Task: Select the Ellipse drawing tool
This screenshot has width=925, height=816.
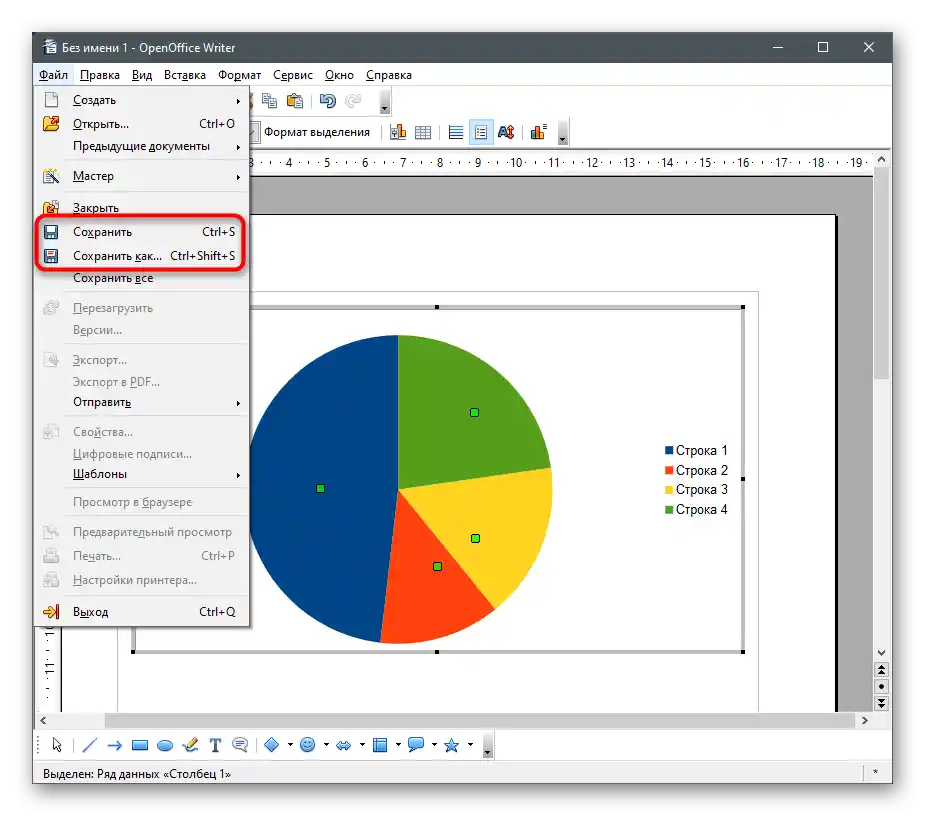Action: (x=165, y=746)
